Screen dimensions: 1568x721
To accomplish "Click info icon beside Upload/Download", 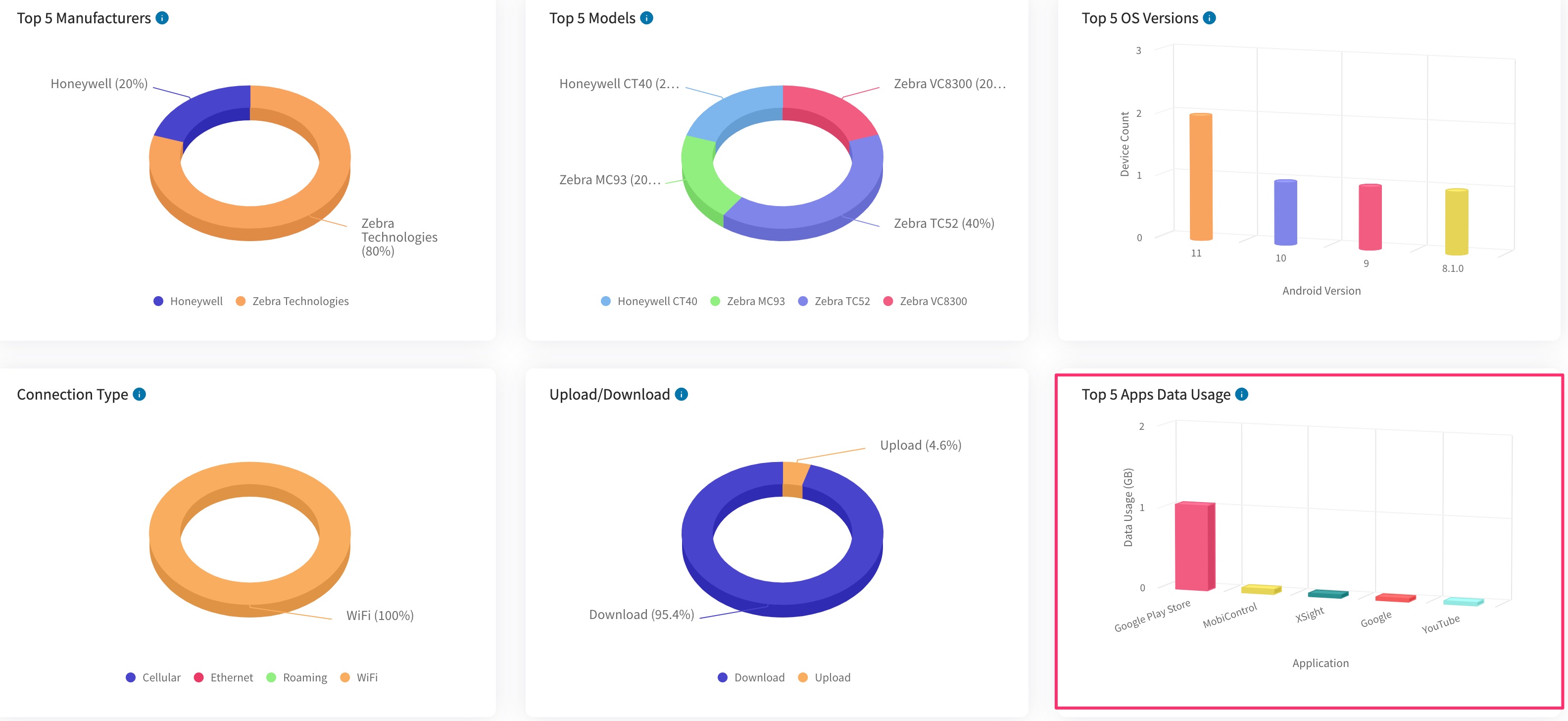I will coord(681,395).
